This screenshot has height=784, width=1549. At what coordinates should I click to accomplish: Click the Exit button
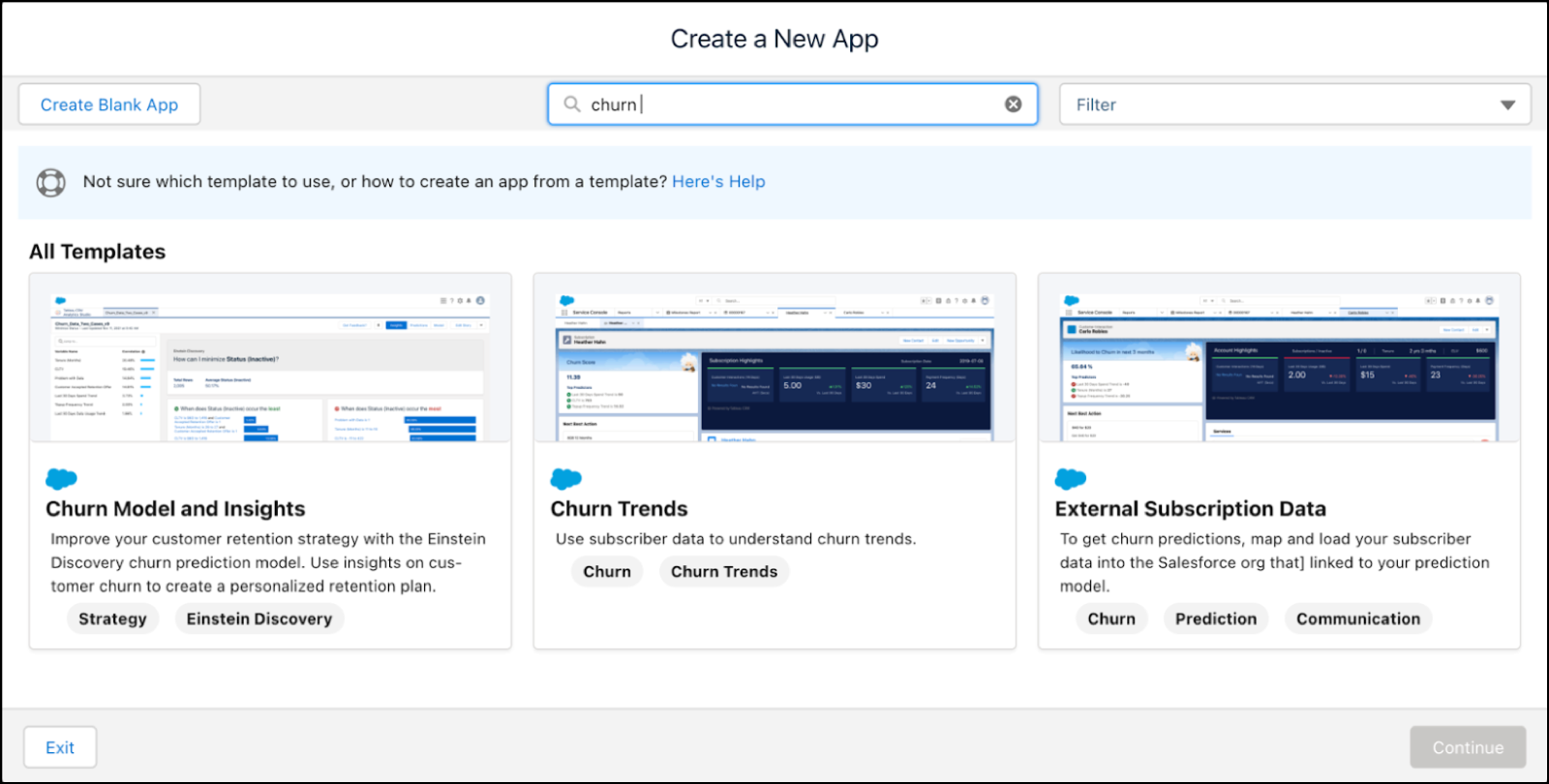pyautogui.click(x=60, y=747)
